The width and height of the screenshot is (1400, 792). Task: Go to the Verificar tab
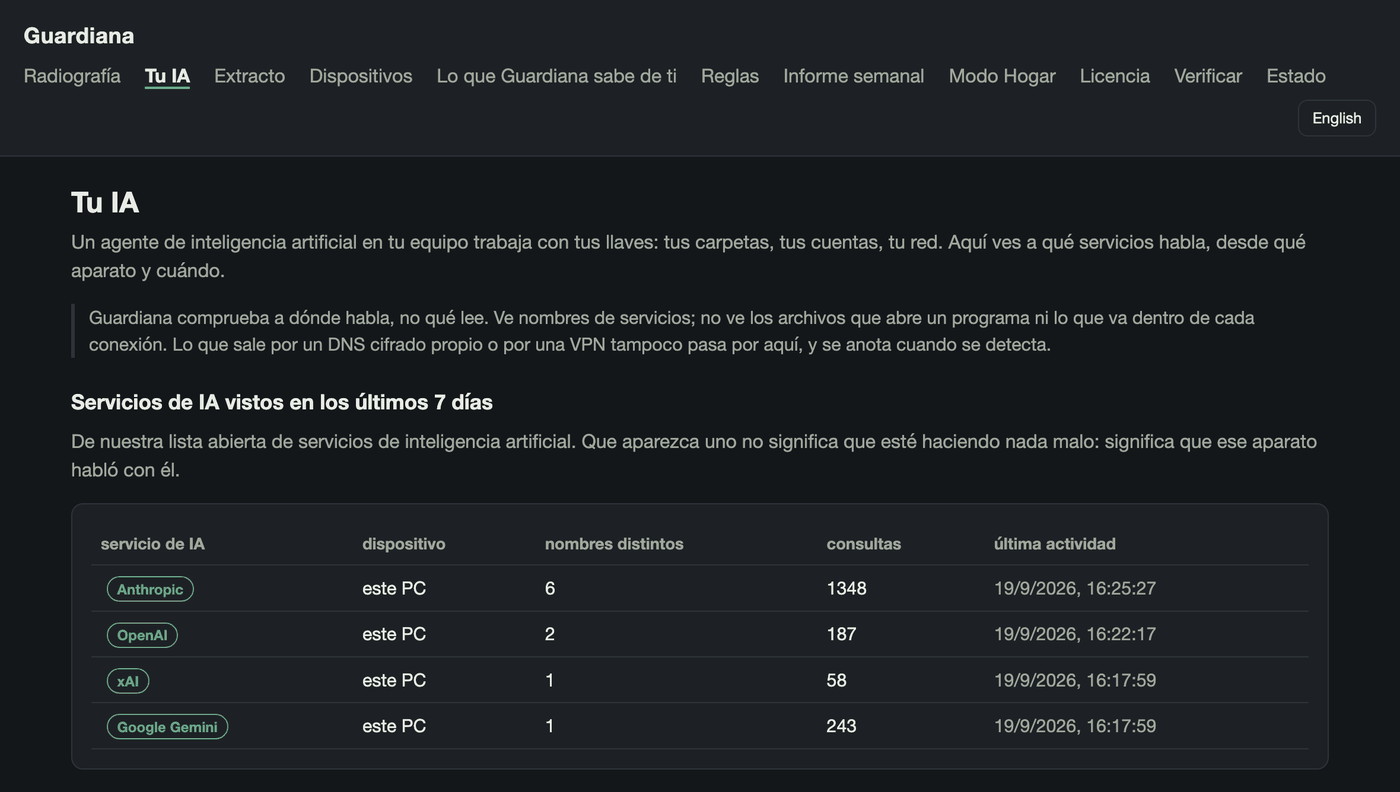point(1208,76)
